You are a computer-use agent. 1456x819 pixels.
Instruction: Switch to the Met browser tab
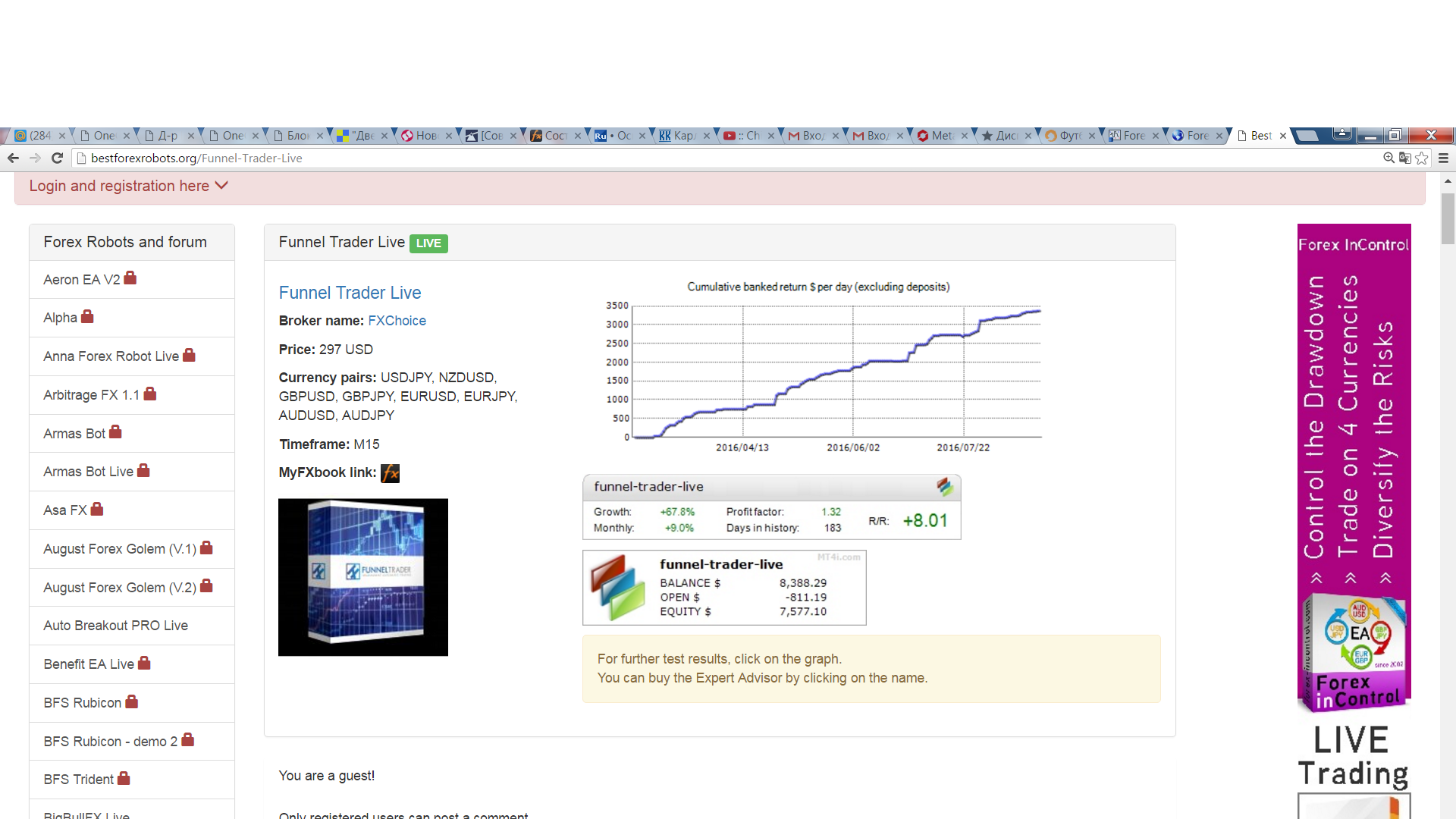click(x=942, y=136)
